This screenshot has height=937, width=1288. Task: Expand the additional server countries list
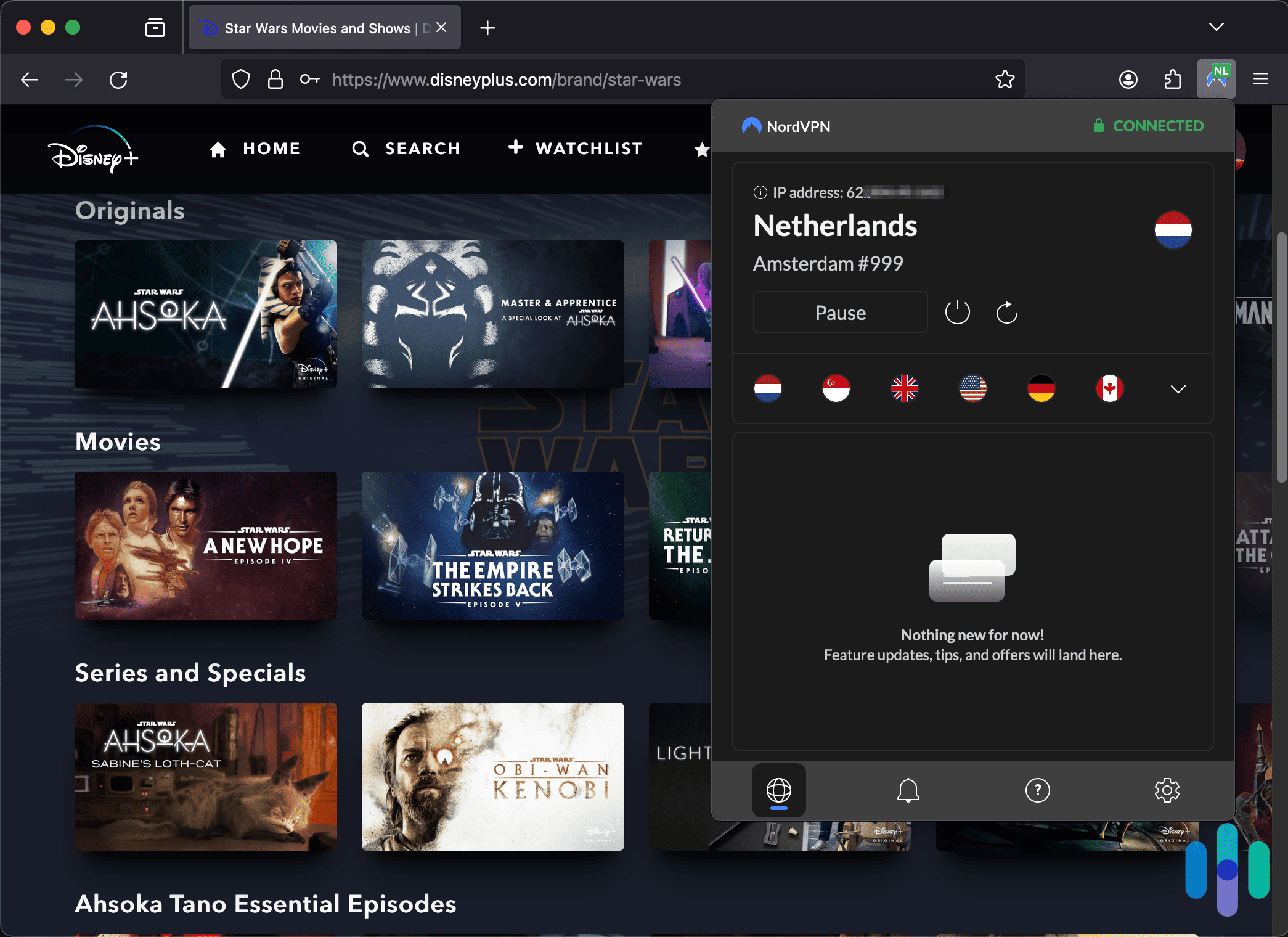tap(1178, 389)
